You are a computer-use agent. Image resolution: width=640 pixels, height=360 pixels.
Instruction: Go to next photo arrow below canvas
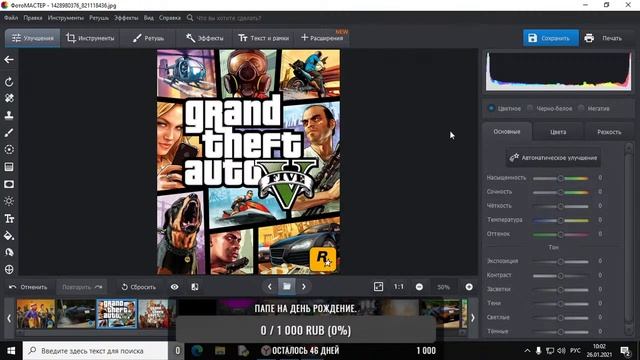click(304, 287)
